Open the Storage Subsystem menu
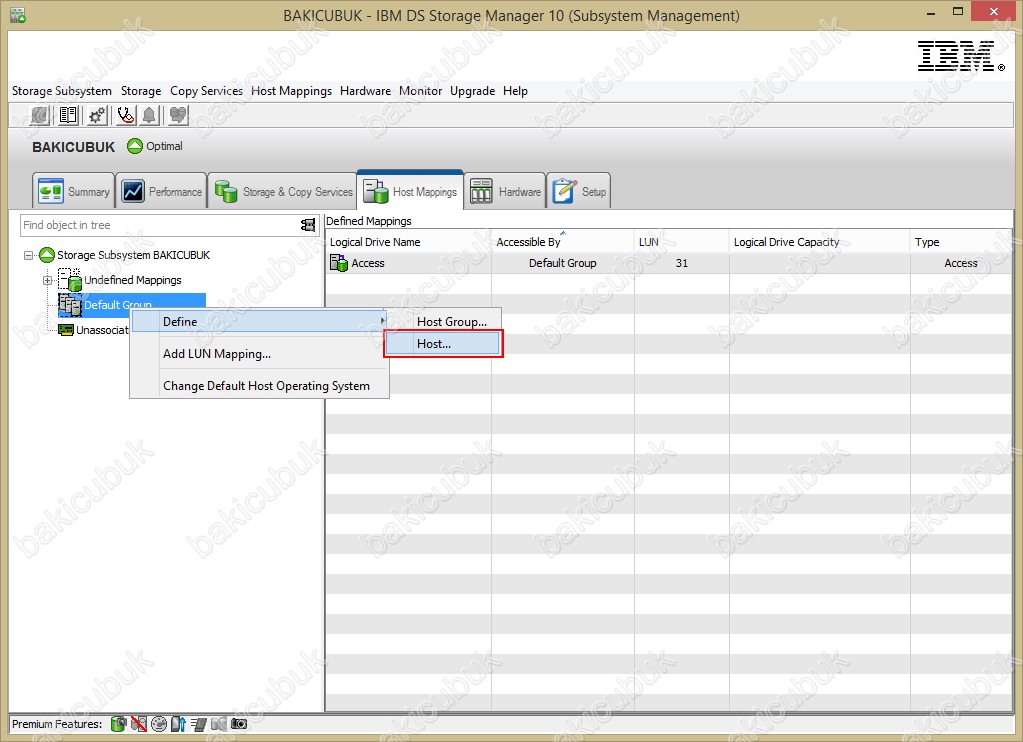The image size is (1023, 742). [x=62, y=91]
